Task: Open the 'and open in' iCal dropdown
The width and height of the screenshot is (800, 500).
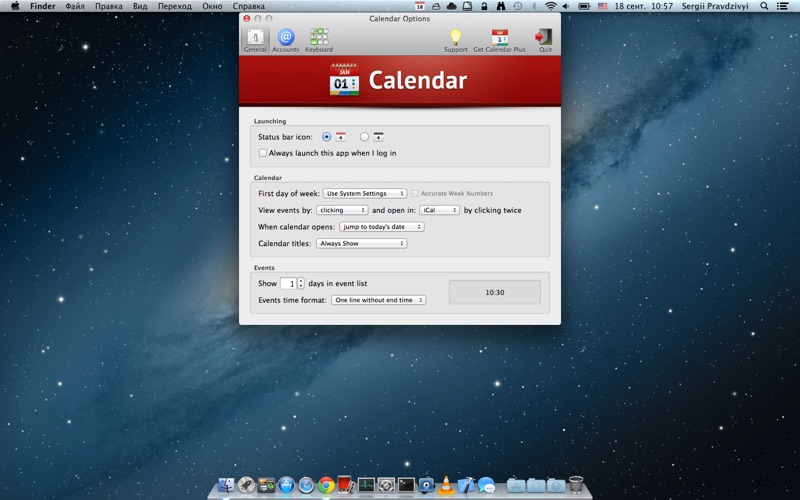Action: pyautogui.click(x=439, y=210)
